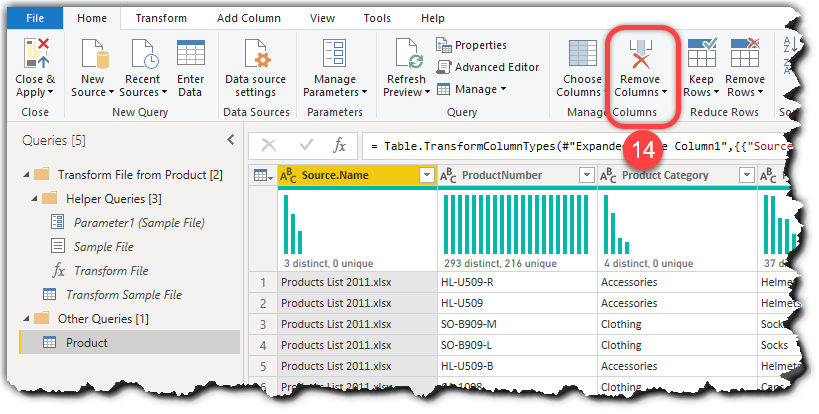This screenshot has width=819, height=414.
Task: Click Products List 2011.xlsx in row 1
Action: 357,282
